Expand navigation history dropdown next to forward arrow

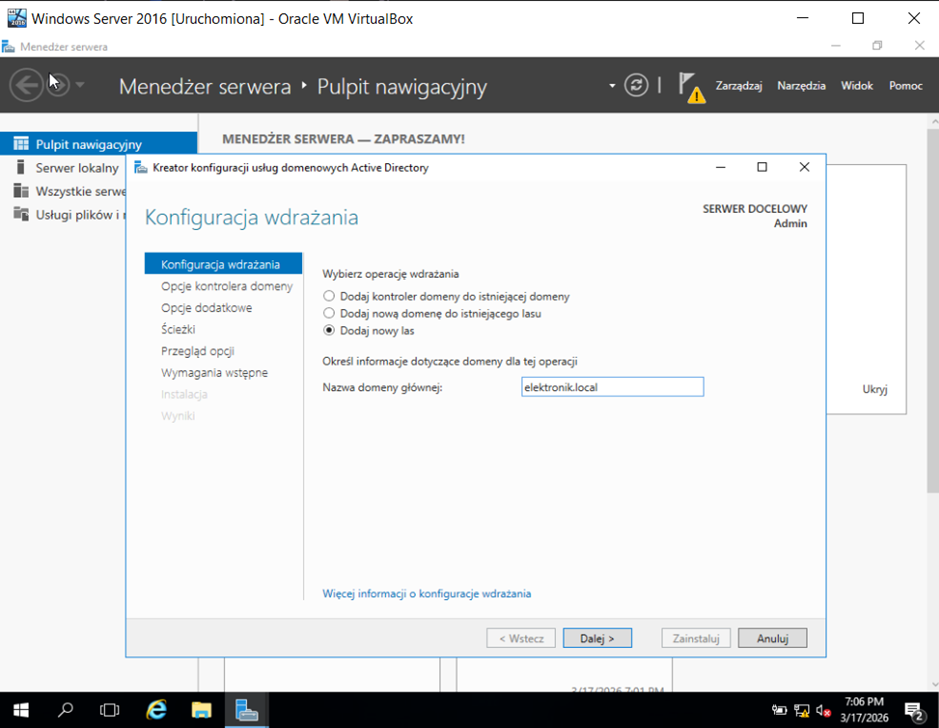tap(80, 86)
